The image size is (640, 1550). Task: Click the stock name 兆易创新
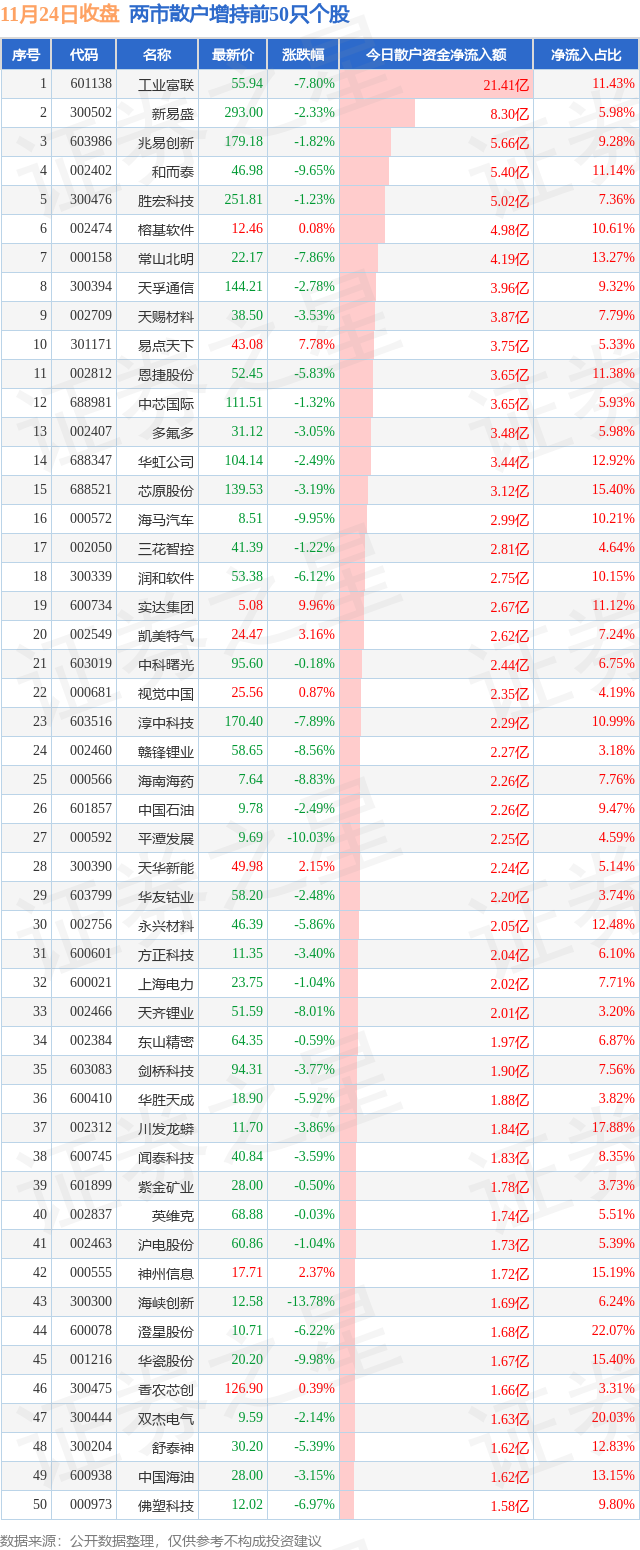(x=166, y=142)
